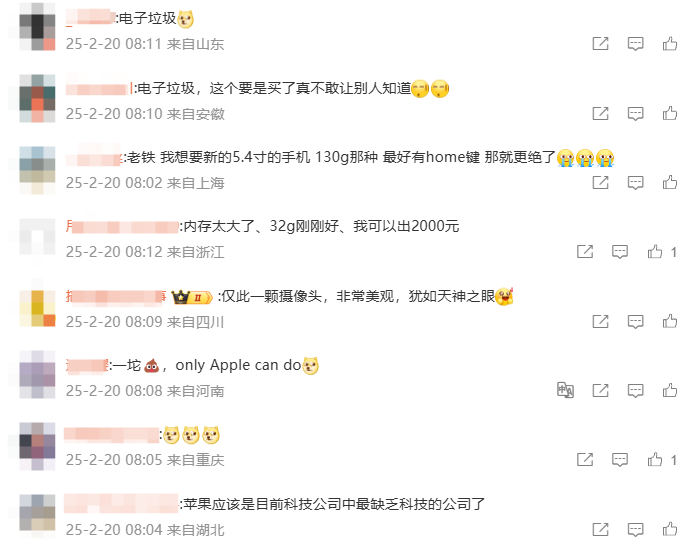
Task: Reply to the 重庆 doge emoji comment
Action: 620,460
